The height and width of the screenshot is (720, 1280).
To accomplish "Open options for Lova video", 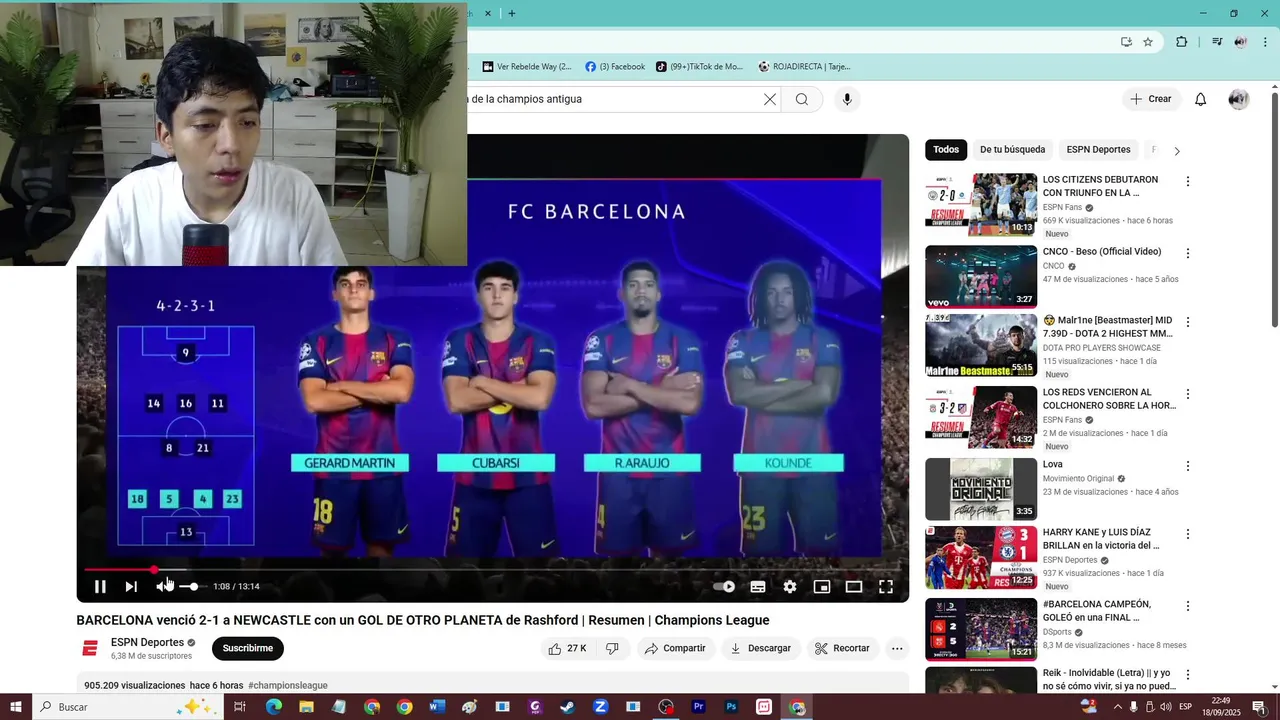I will (x=1188, y=467).
